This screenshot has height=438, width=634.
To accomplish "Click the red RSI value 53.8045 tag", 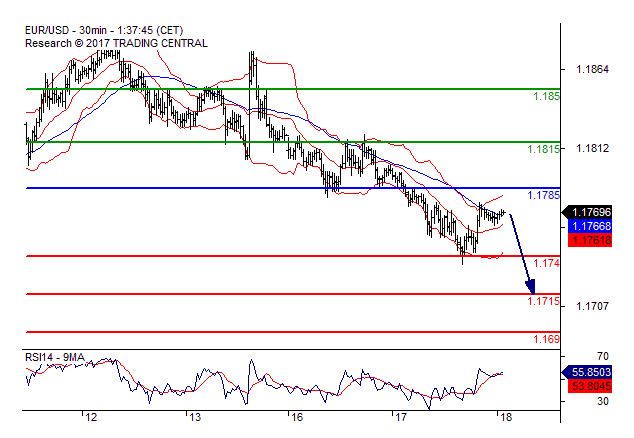I will (x=590, y=386).
